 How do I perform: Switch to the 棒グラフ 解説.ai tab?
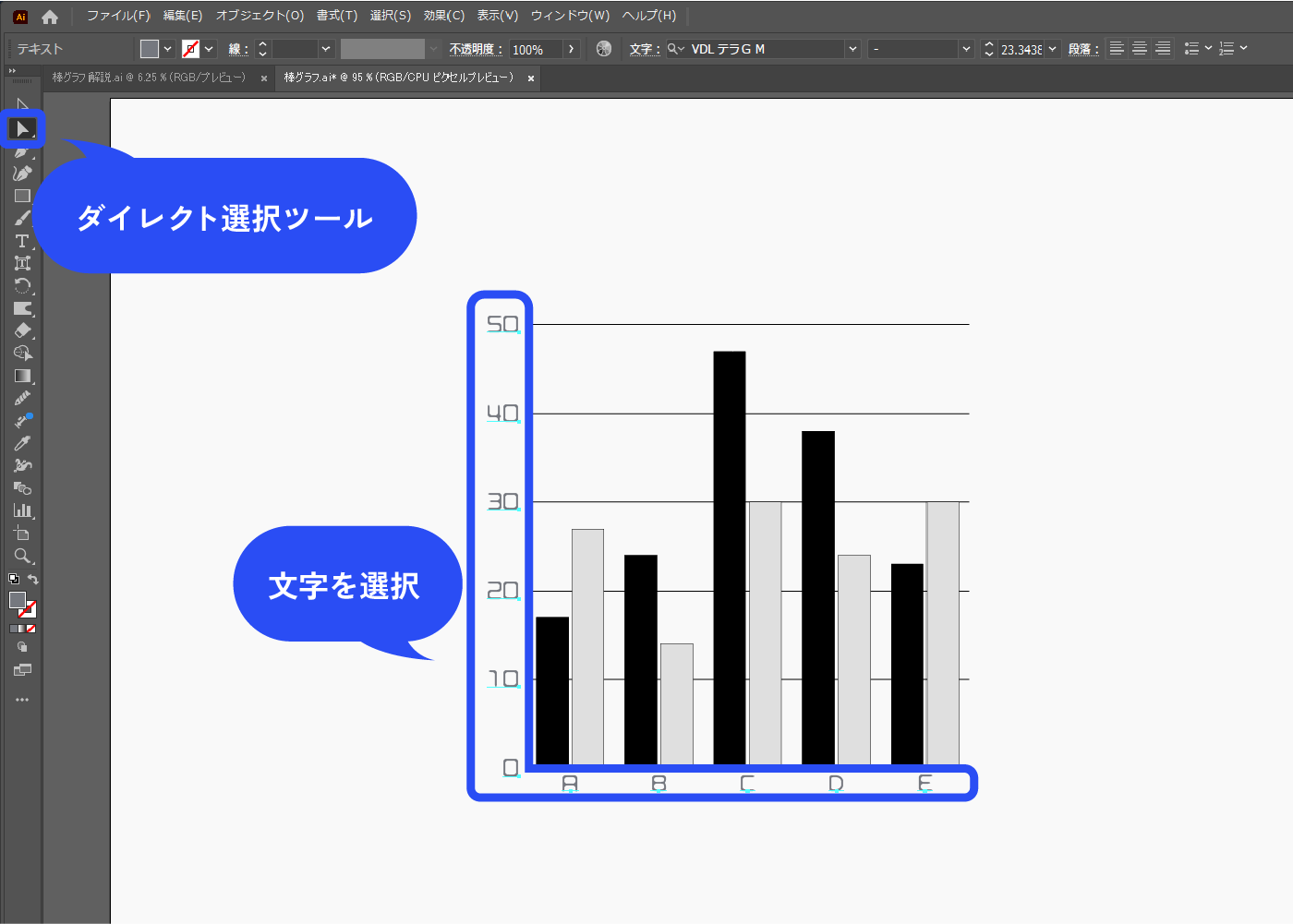point(149,78)
